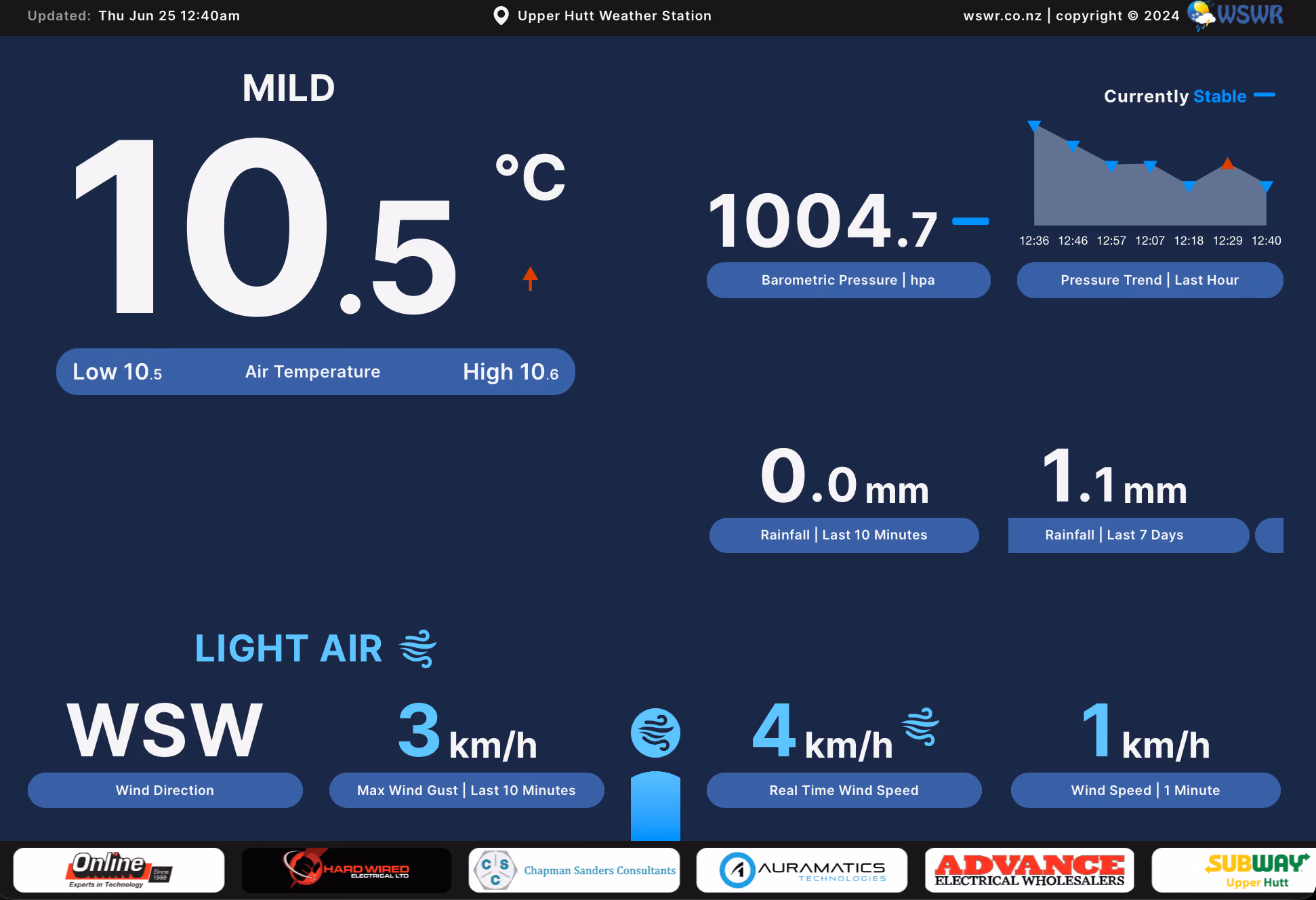The width and height of the screenshot is (1316, 900).
Task: Click the 3 km/h max gust value
Action: coord(468,731)
